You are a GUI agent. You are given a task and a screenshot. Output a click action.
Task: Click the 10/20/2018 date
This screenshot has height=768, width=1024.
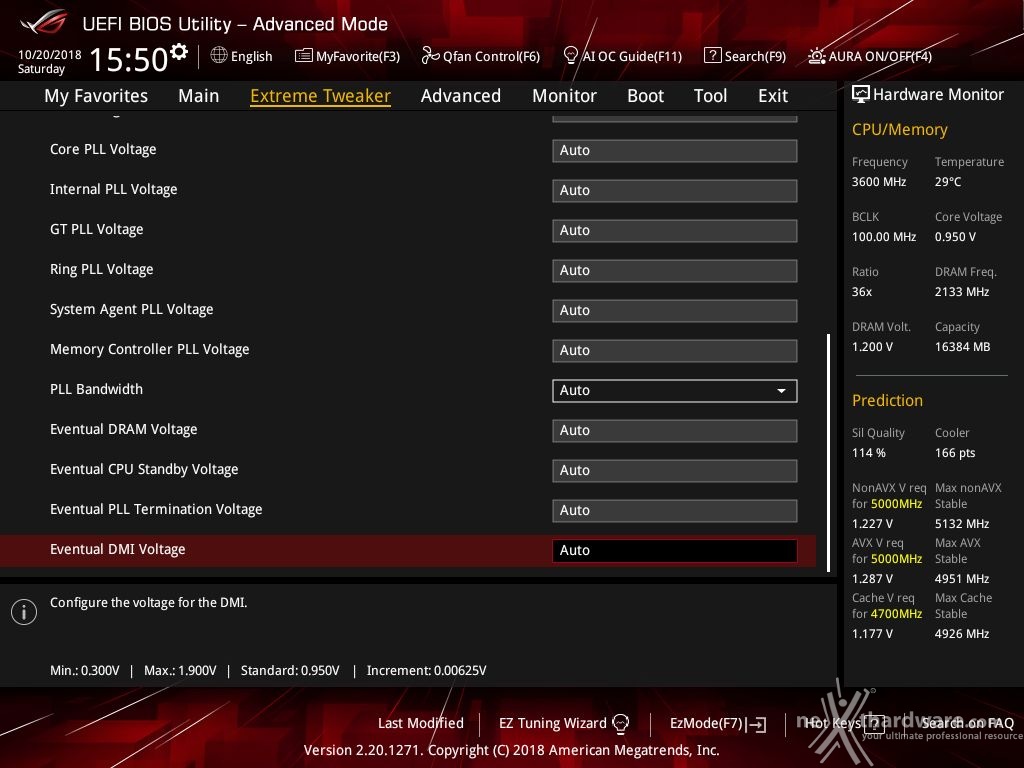(50, 54)
